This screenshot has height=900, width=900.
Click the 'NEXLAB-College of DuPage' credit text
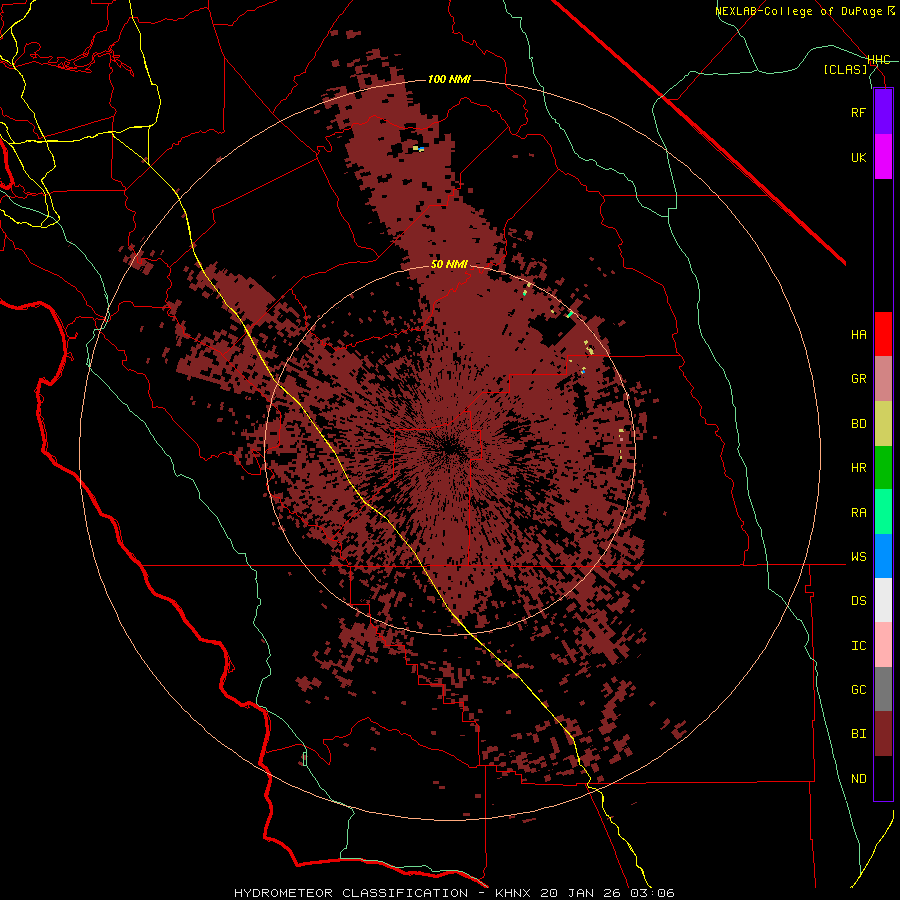click(799, 11)
